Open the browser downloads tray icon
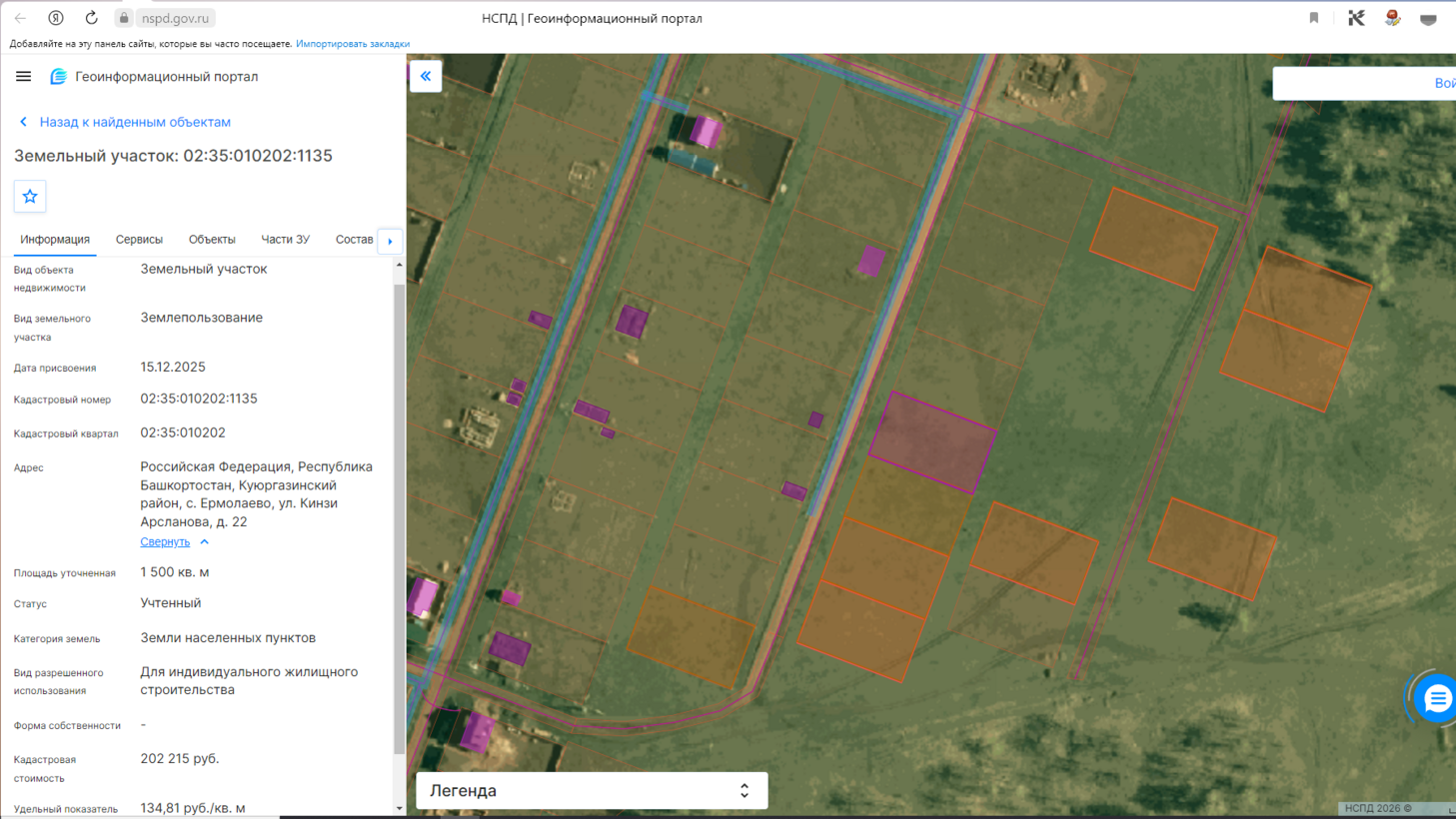 [x=1428, y=18]
